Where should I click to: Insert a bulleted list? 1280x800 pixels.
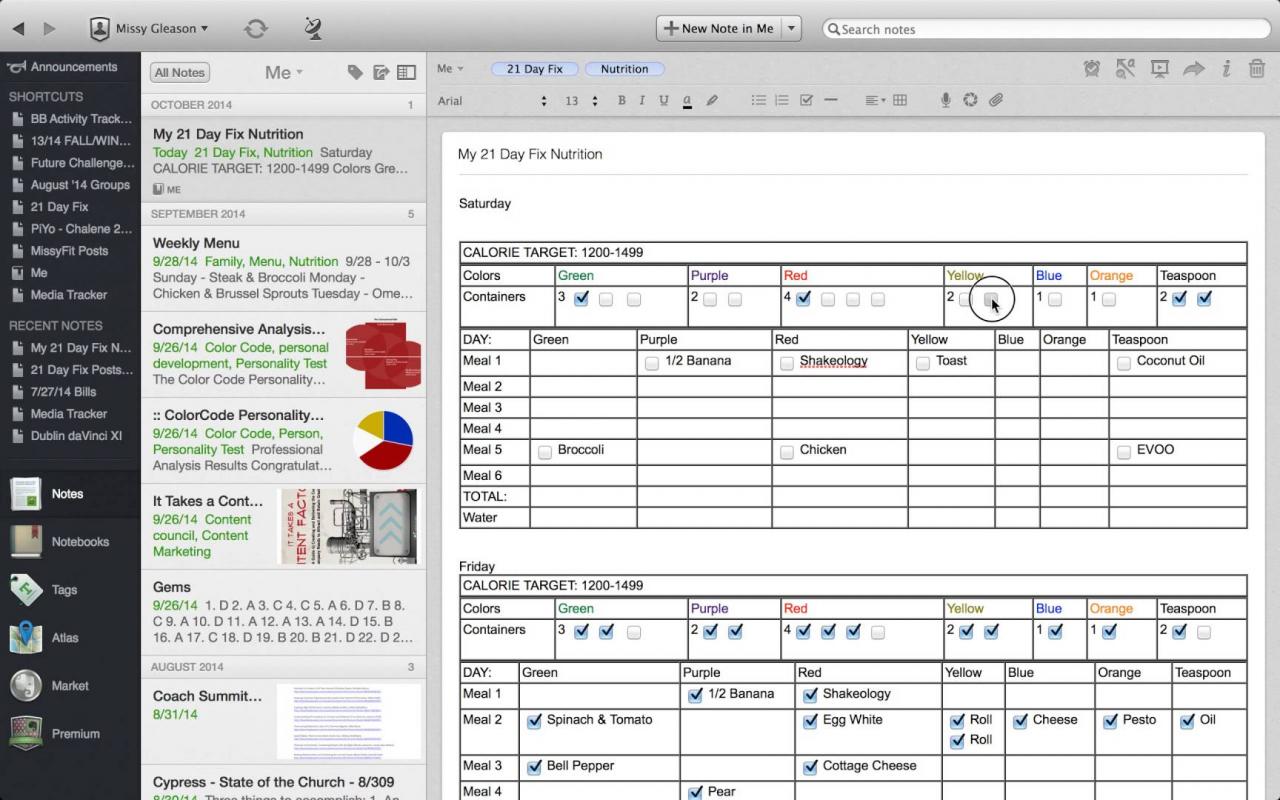click(759, 100)
